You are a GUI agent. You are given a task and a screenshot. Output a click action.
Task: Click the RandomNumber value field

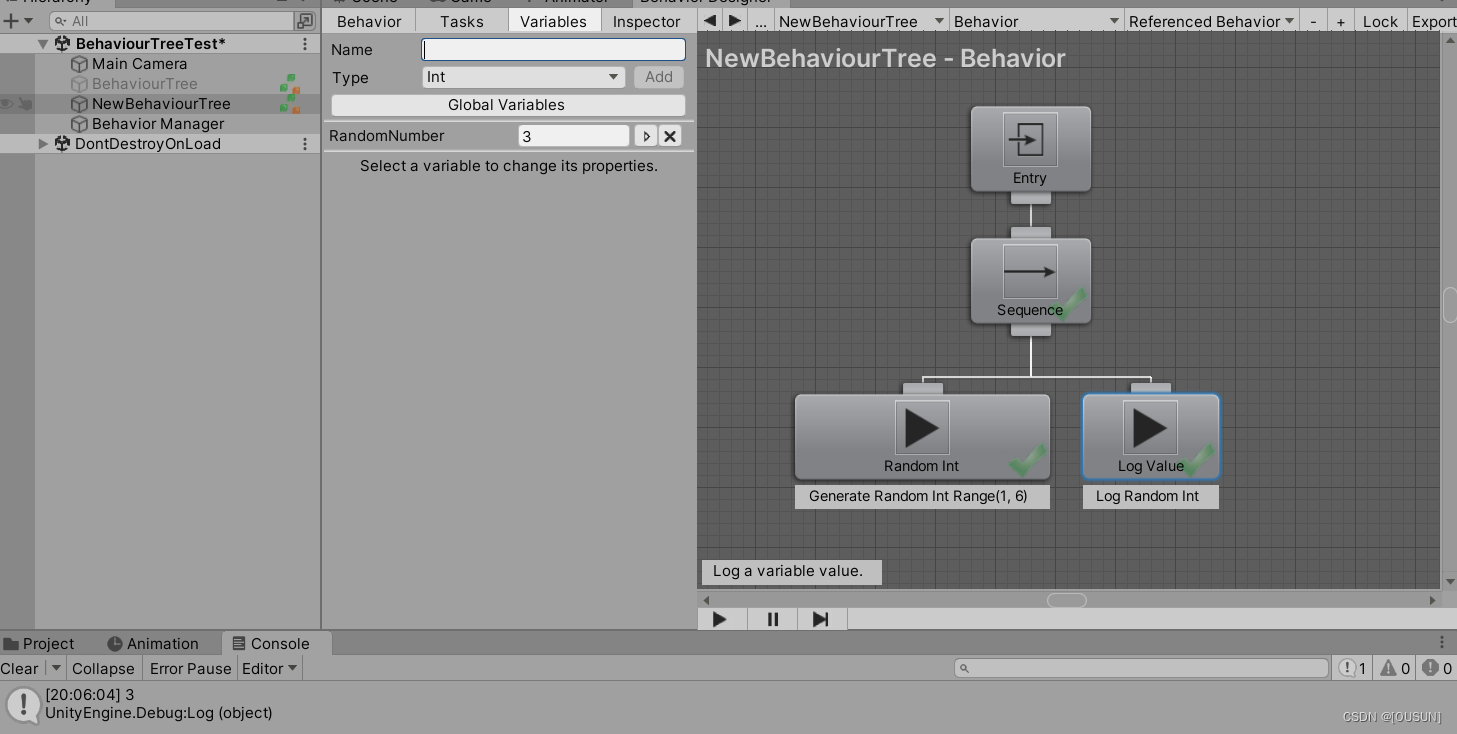(x=574, y=136)
